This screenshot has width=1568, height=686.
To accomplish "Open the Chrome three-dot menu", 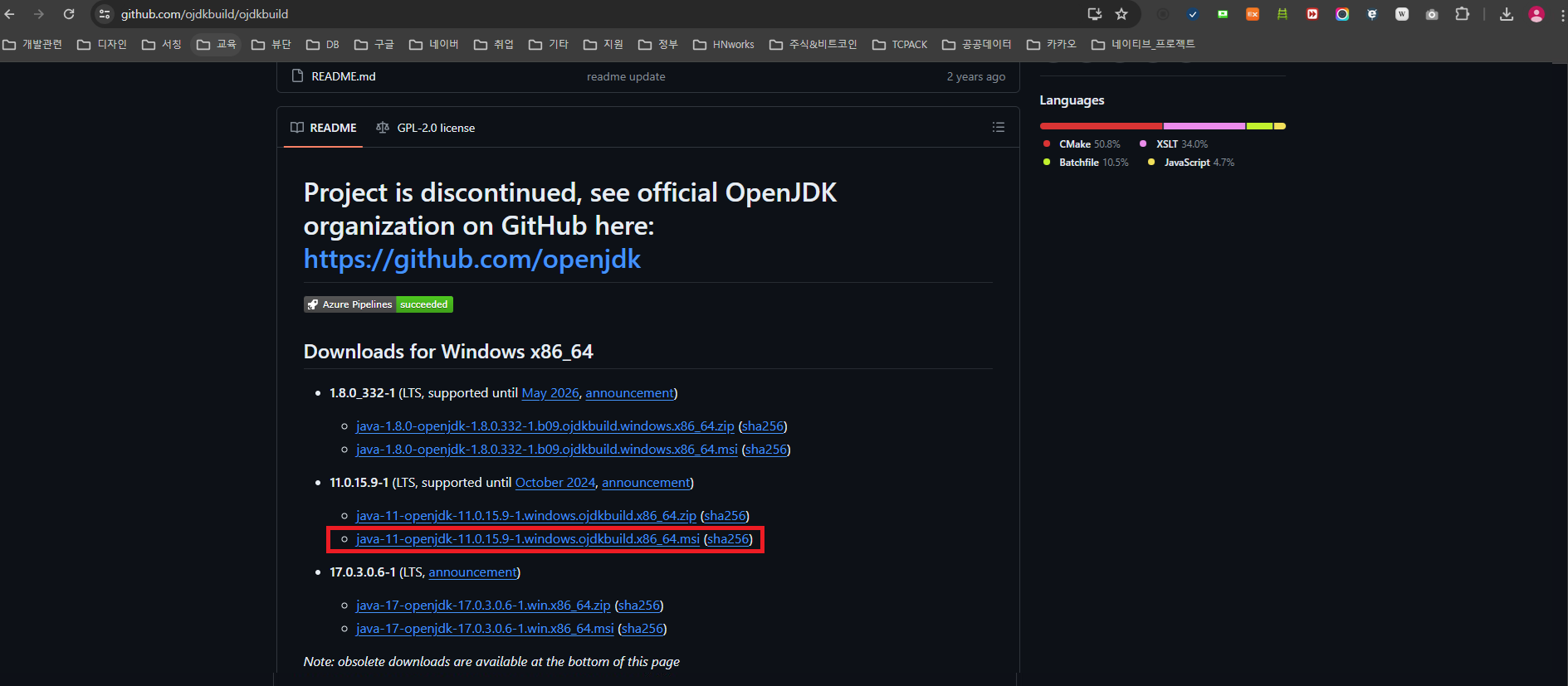I will coord(1562,14).
